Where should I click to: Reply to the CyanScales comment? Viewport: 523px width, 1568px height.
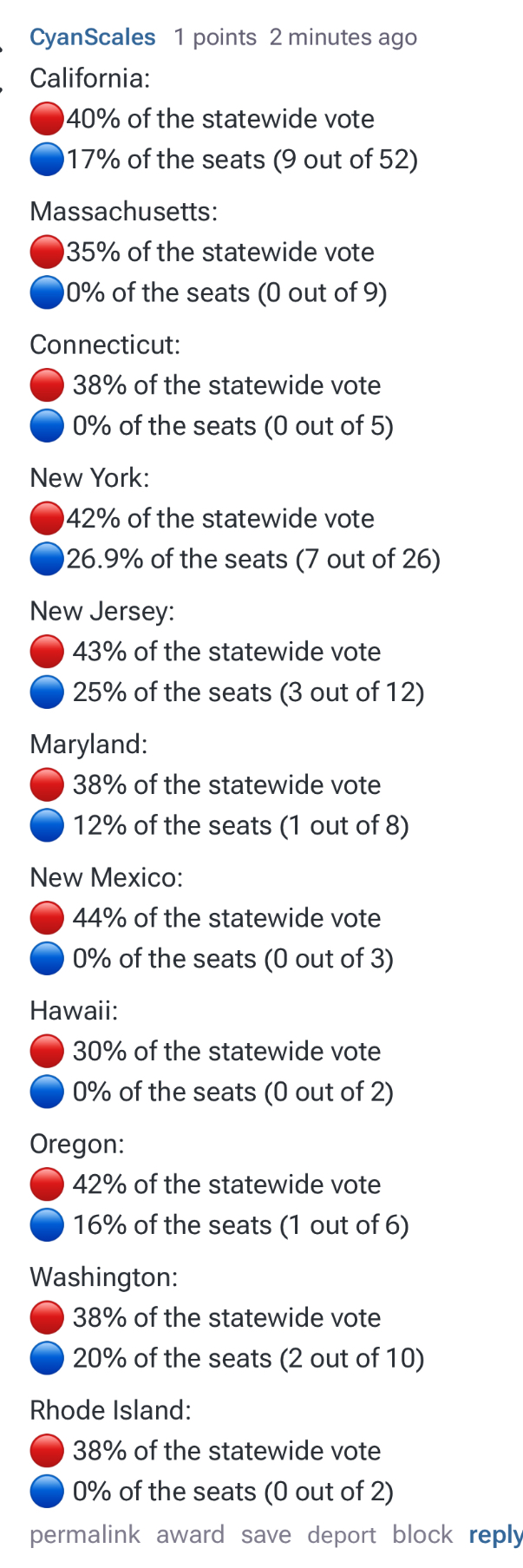coord(495,1535)
